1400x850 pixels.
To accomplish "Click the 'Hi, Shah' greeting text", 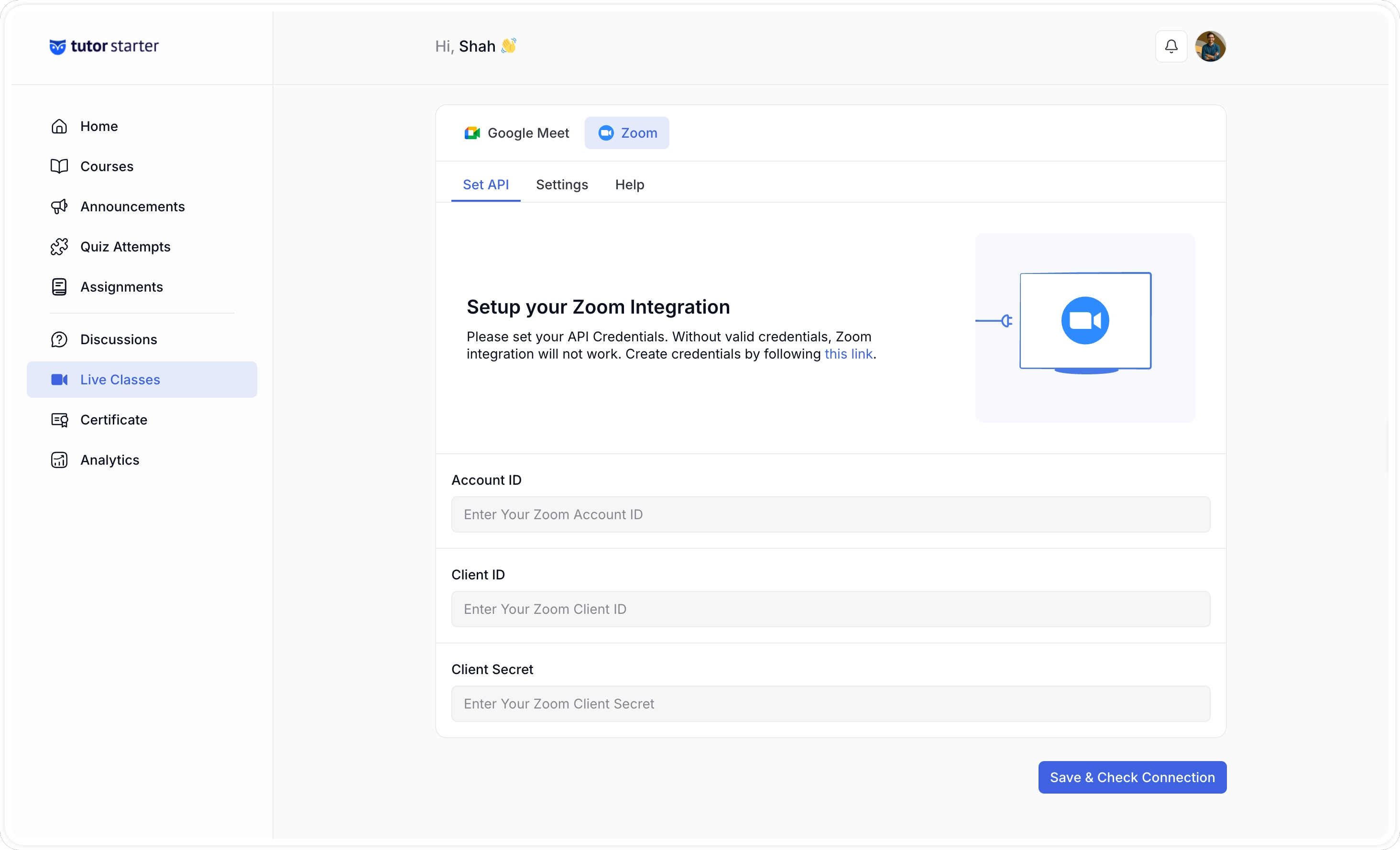I will (476, 46).
